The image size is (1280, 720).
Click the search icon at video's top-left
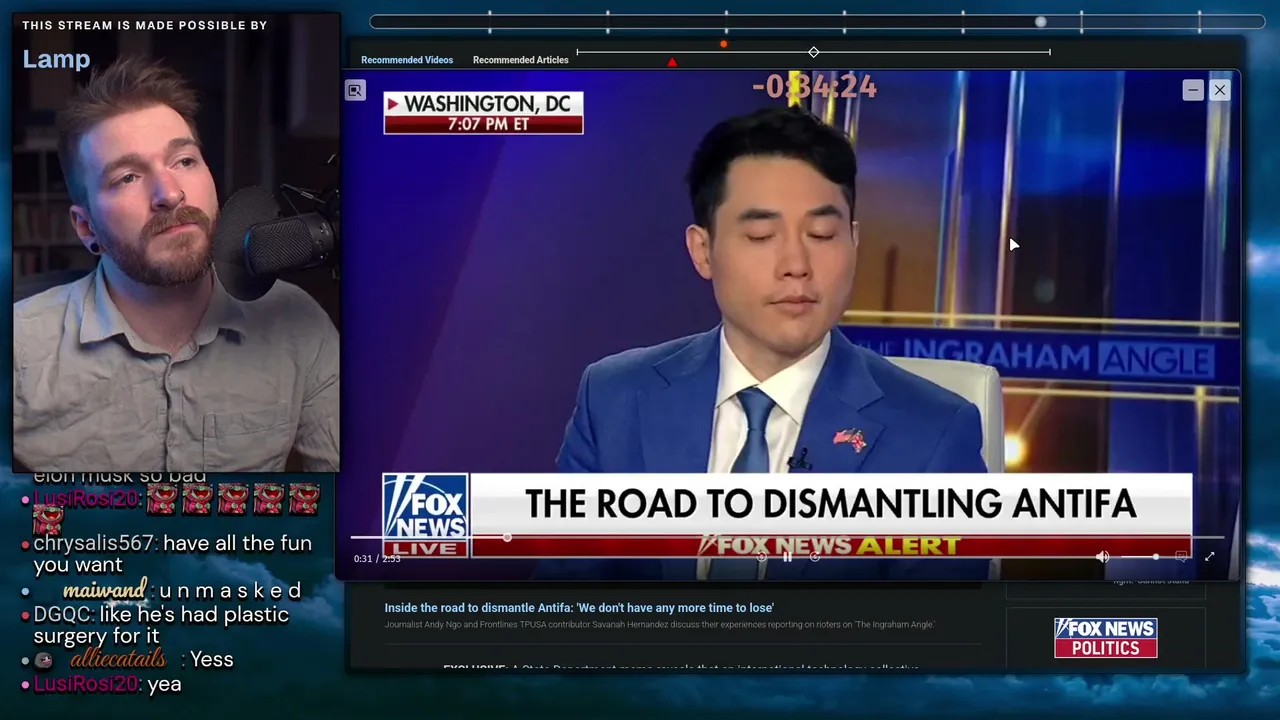(x=355, y=91)
